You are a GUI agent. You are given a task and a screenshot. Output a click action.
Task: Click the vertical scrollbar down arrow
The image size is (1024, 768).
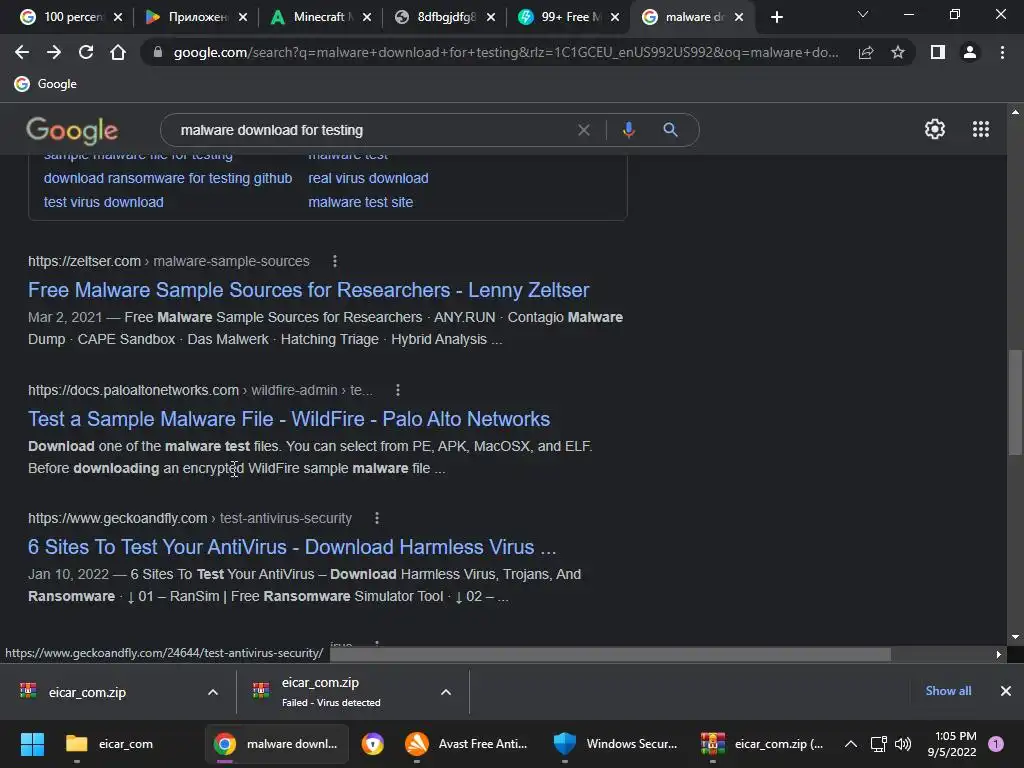(1015, 636)
